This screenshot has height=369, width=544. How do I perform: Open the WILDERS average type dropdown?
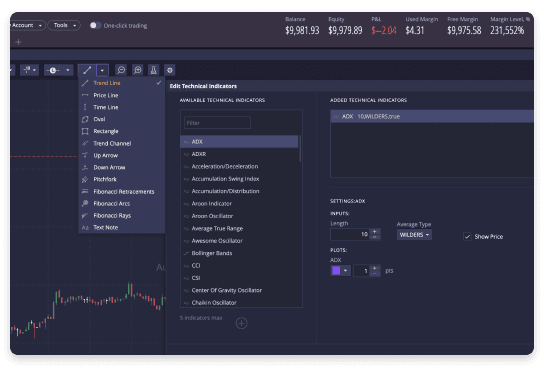point(414,235)
